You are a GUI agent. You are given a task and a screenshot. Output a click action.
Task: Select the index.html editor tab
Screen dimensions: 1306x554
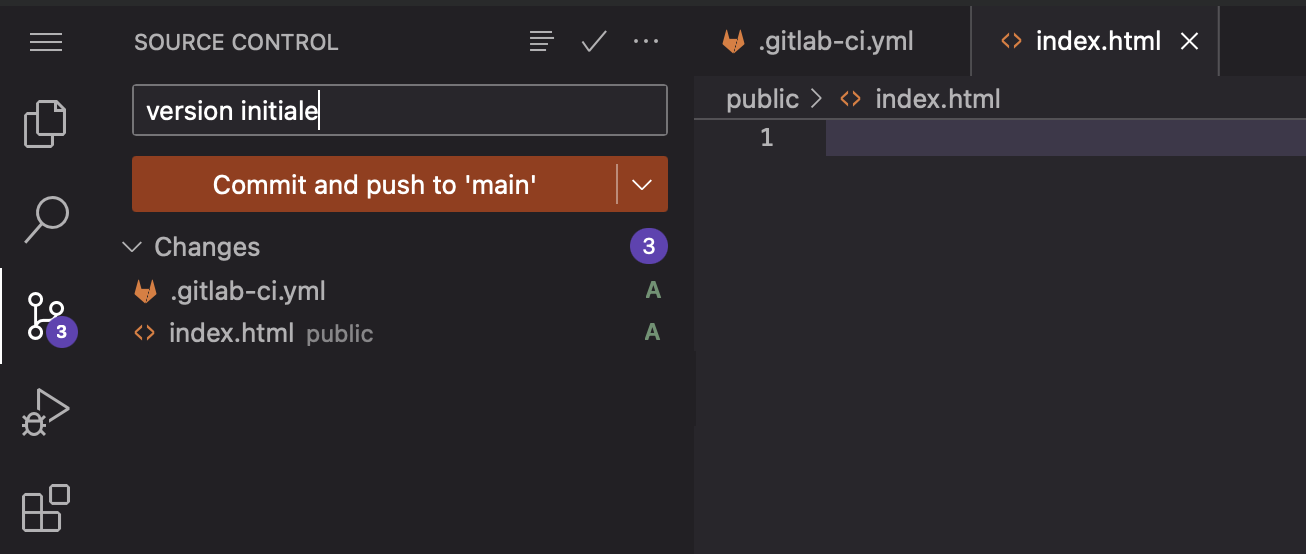[x=1094, y=41]
